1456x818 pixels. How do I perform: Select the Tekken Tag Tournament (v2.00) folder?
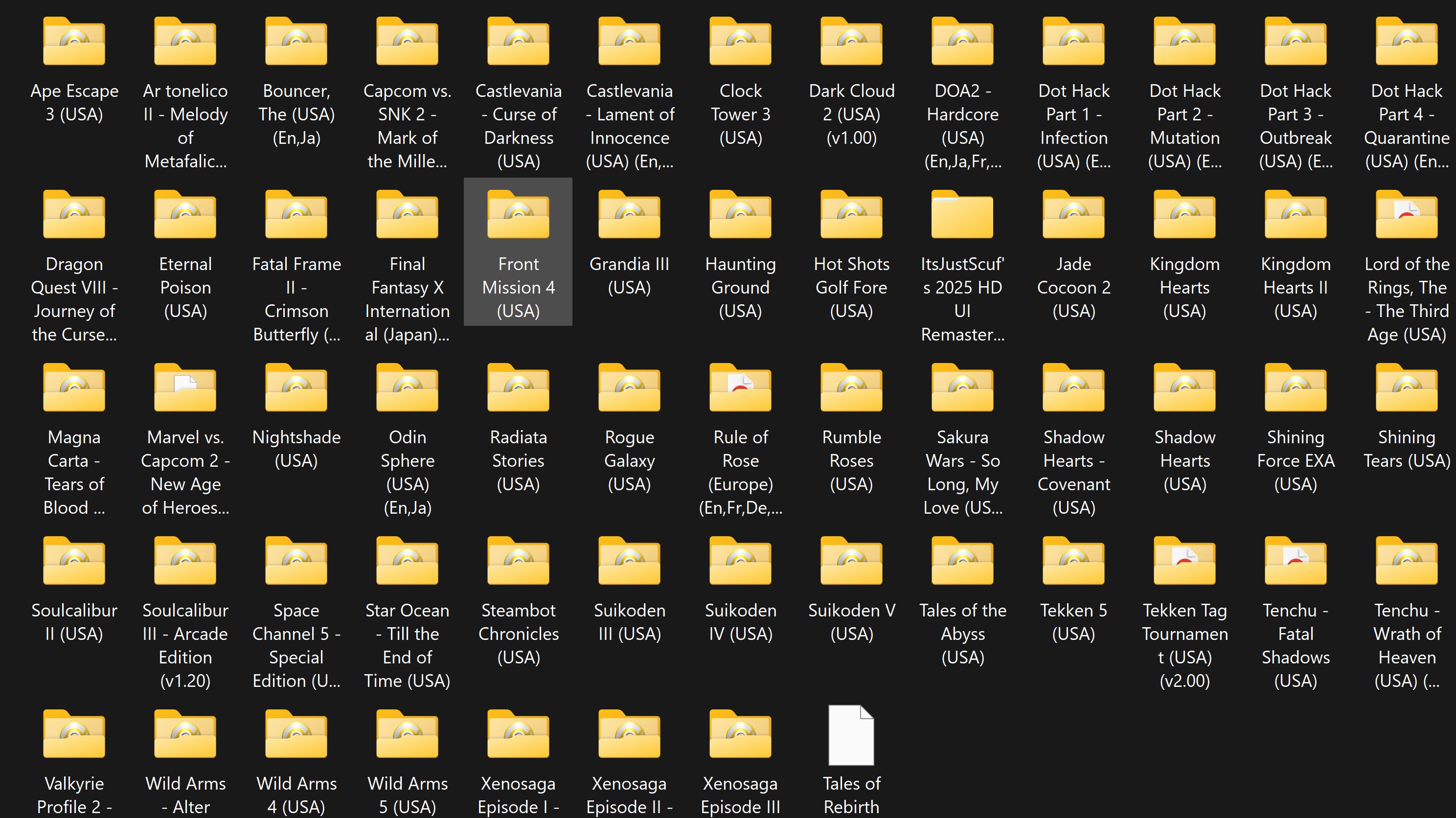click(1184, 560)
